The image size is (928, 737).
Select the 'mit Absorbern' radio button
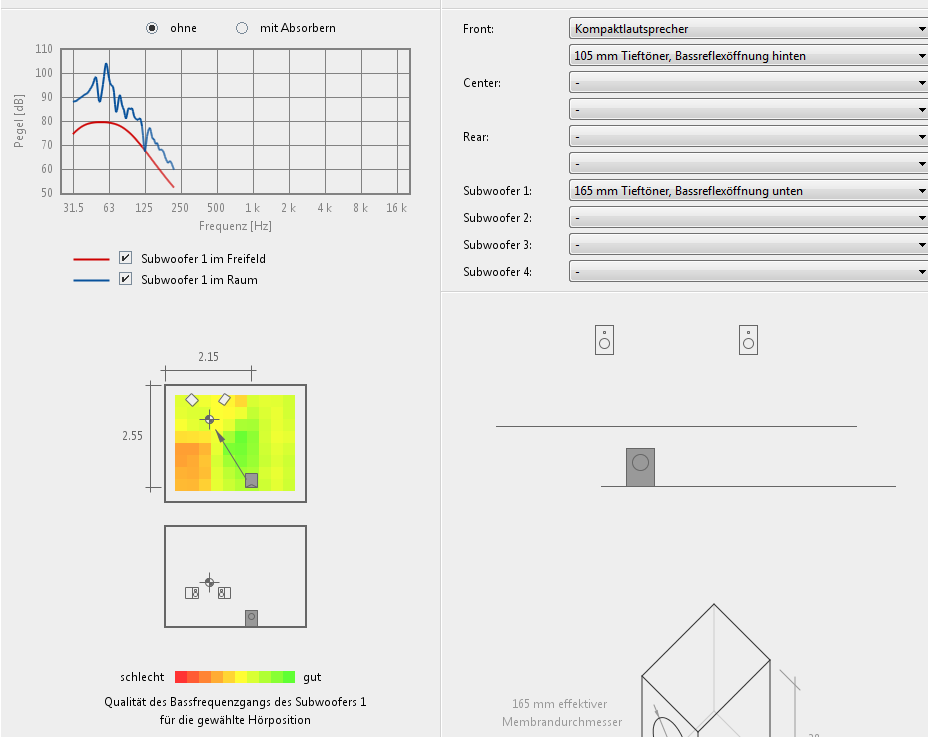tap(242, 28)
